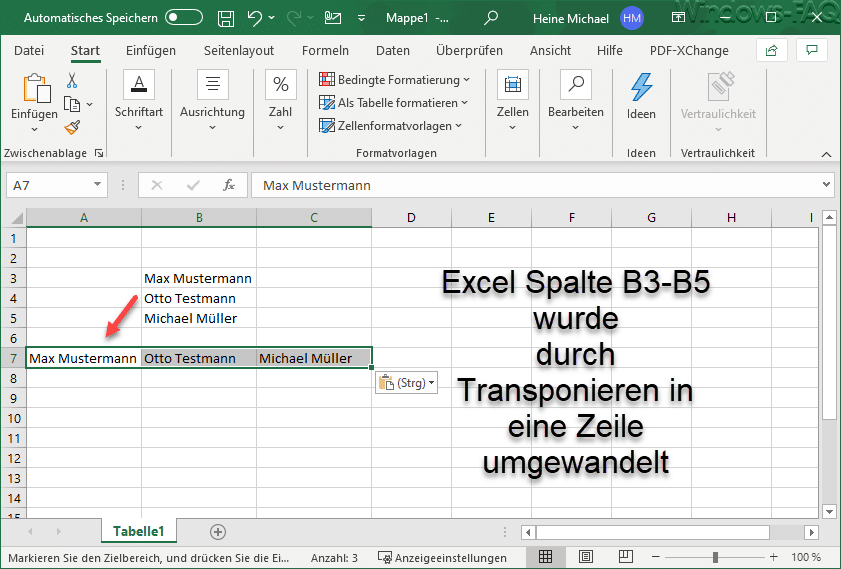Screen dimensions: 841x569
Task: Expand the formula bar with the arrow
Action: point(826,185)
